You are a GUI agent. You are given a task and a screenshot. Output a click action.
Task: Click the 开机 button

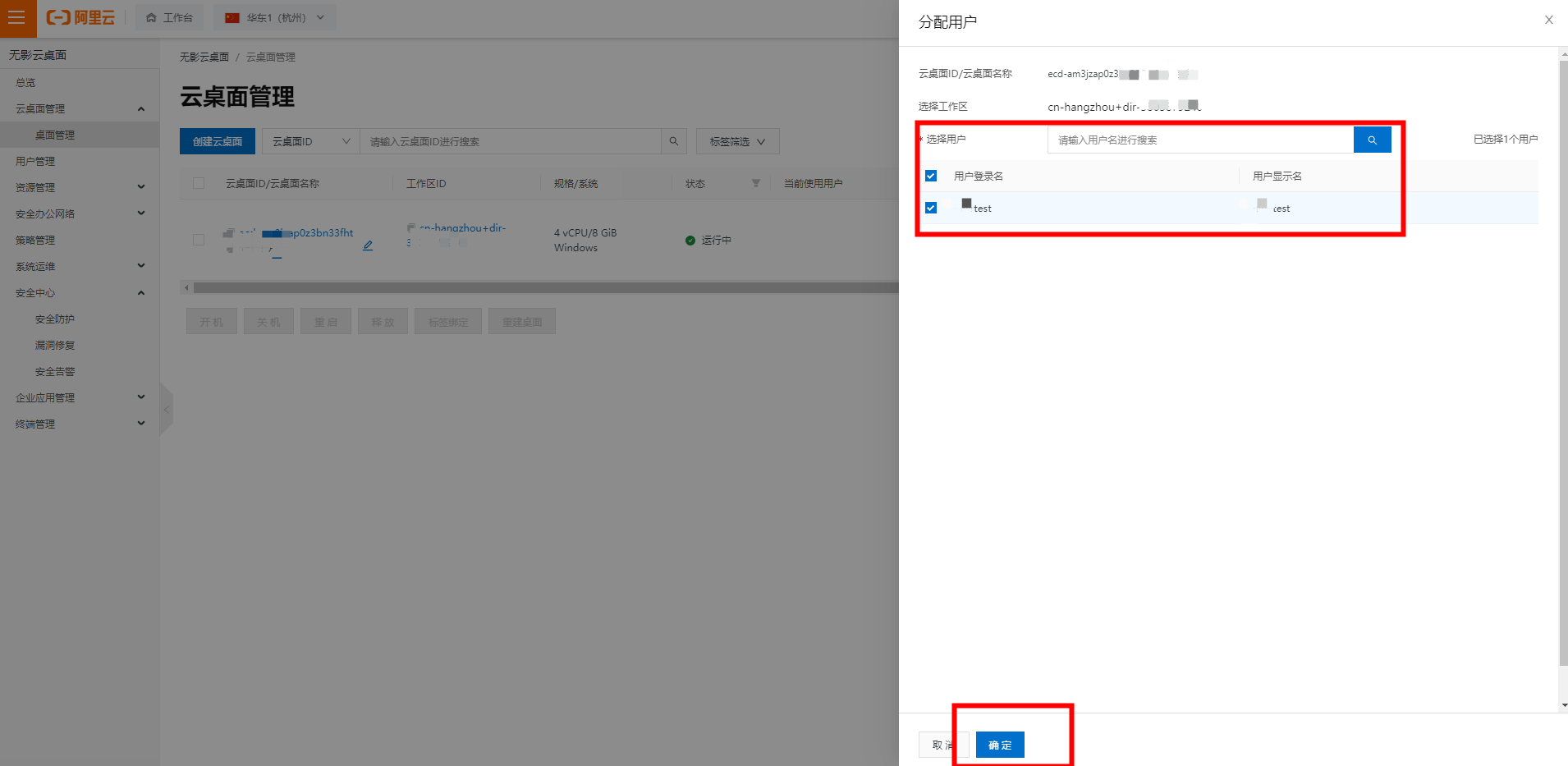coord(212,322)
